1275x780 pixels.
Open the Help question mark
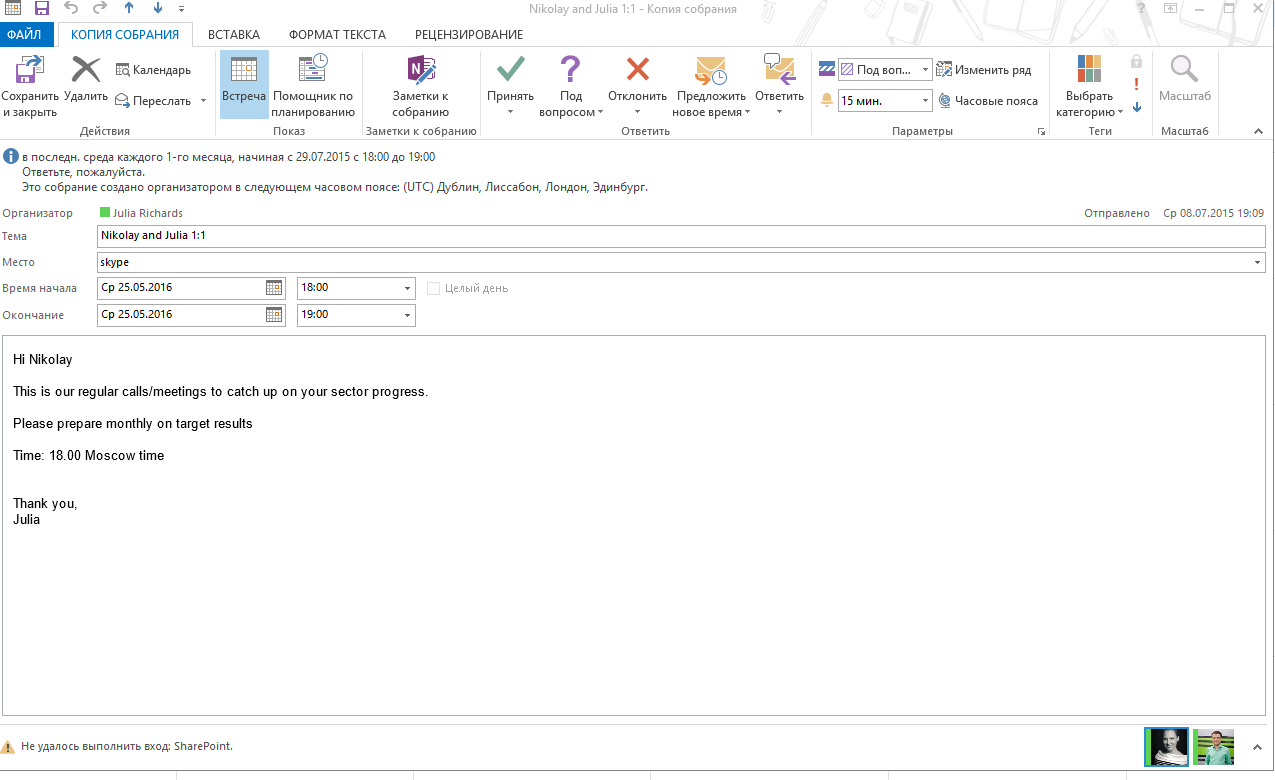(1142, 9)
